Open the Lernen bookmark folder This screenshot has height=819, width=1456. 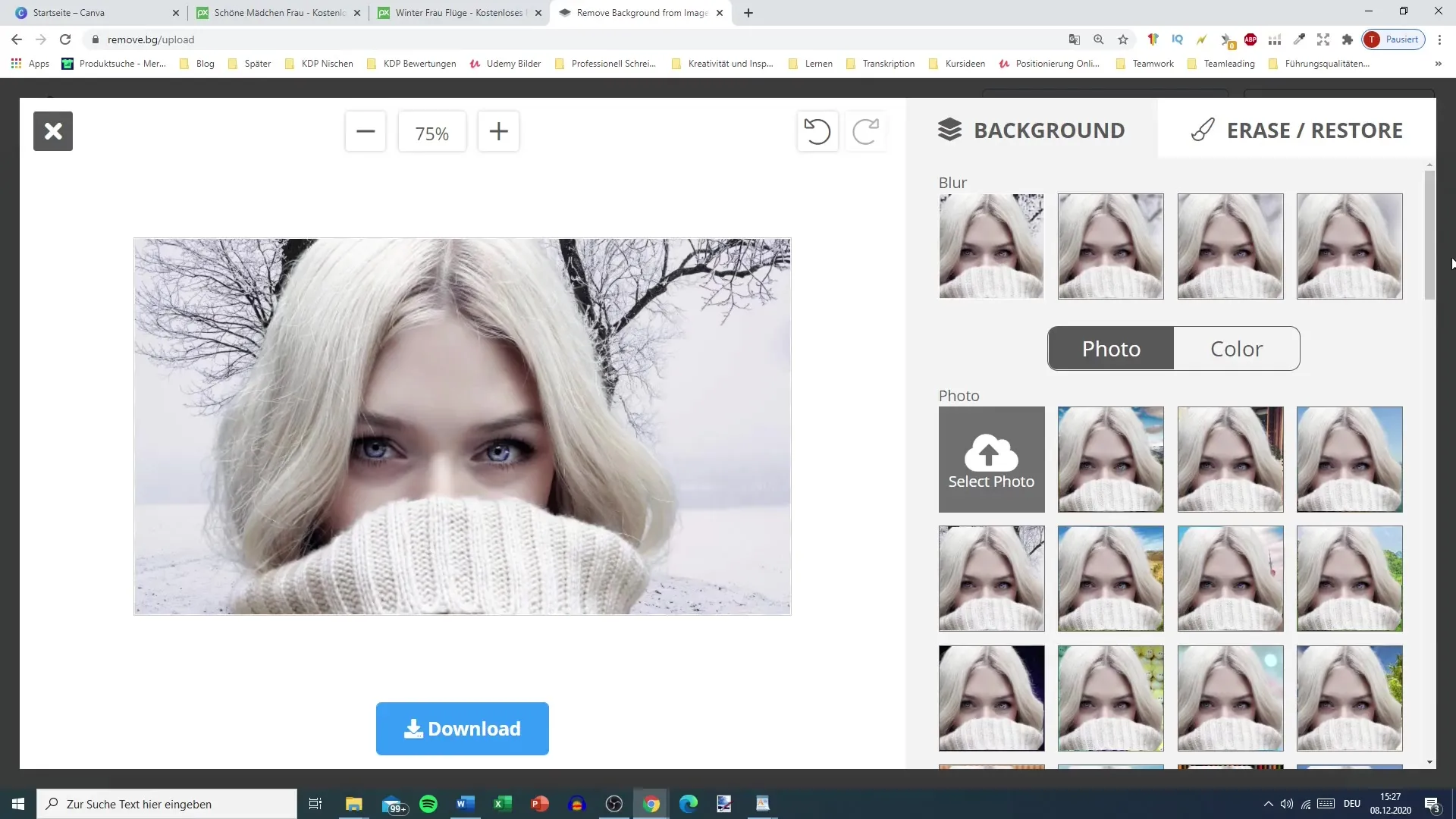pyautogui.click(x=811, y=64)
